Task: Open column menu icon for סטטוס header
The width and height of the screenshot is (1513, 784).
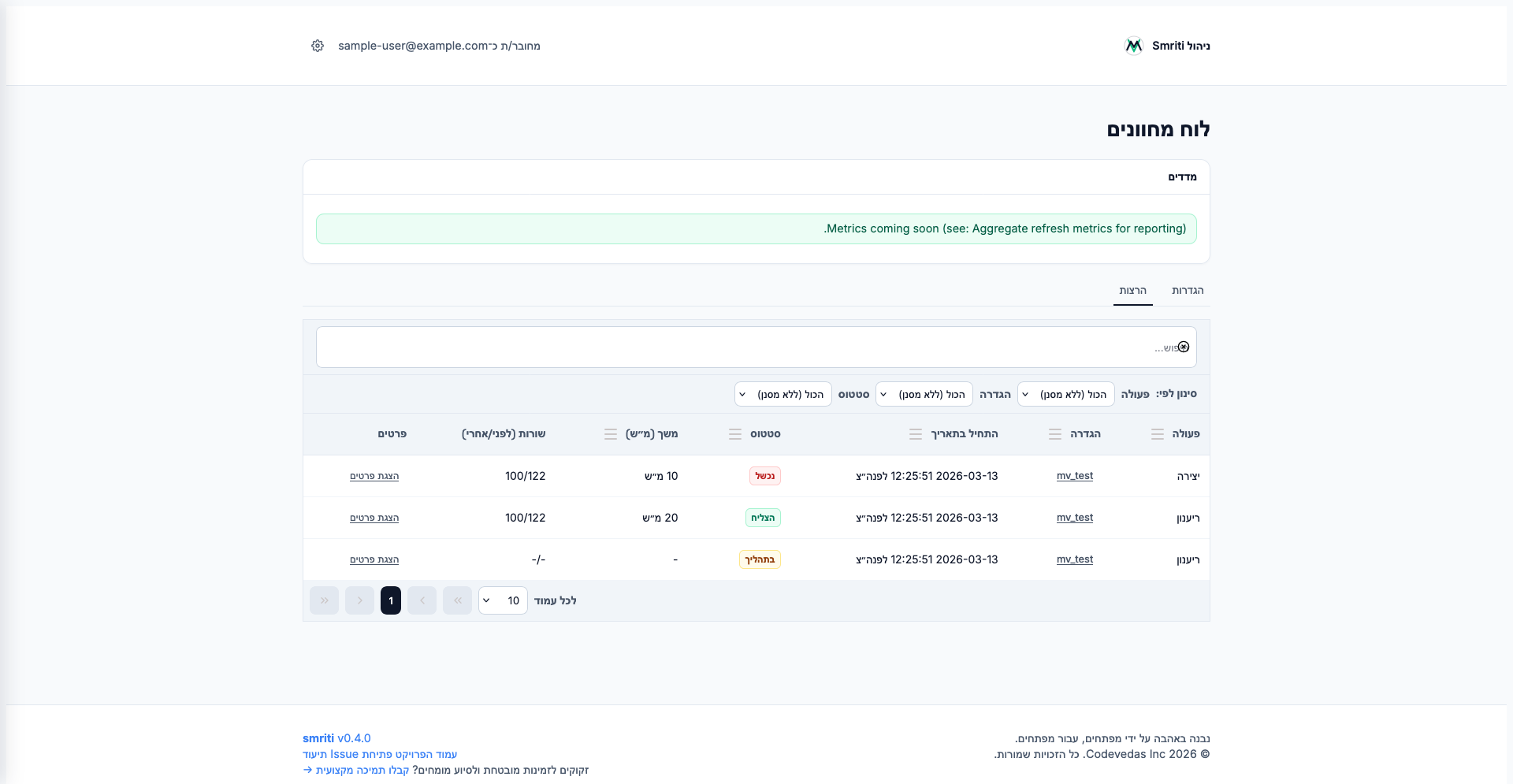Action: tap(735, 434)
